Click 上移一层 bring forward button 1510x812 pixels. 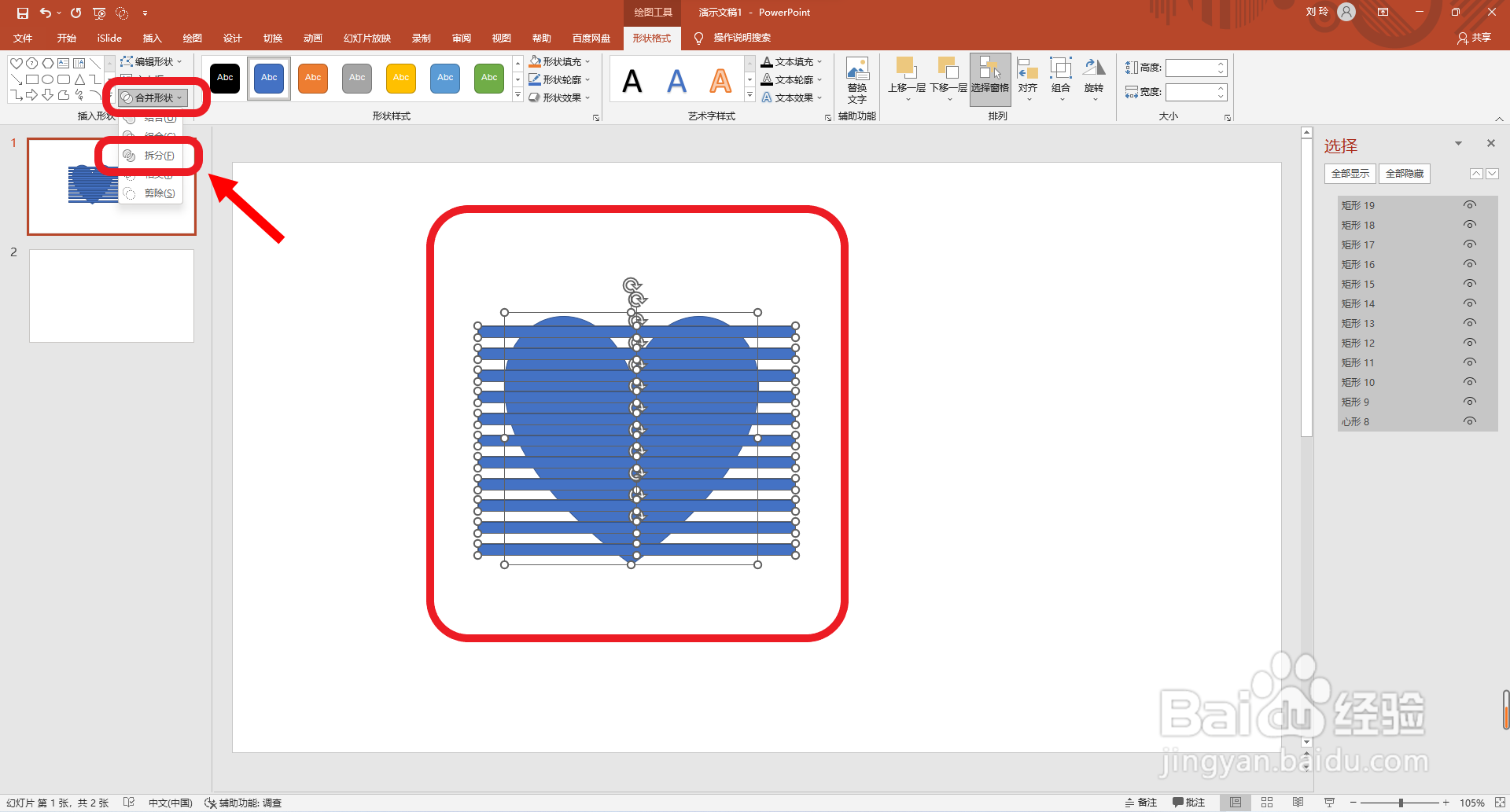pyautogui.click(x=907, y=79)
